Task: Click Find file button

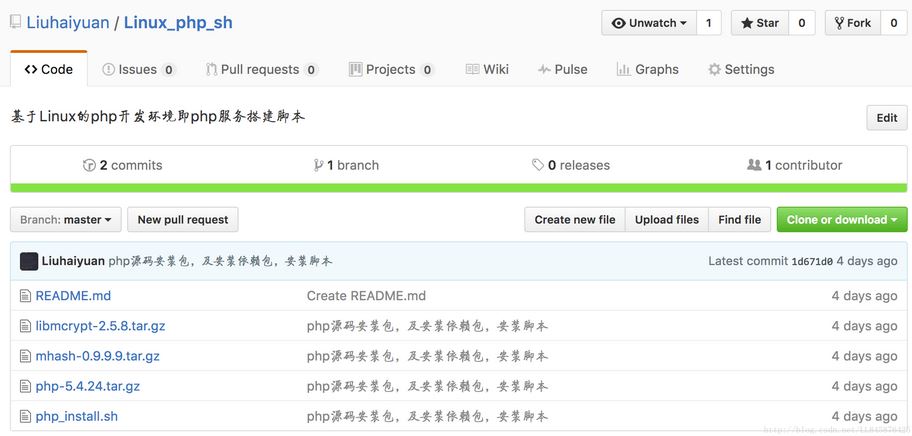Action: (739, 220)
